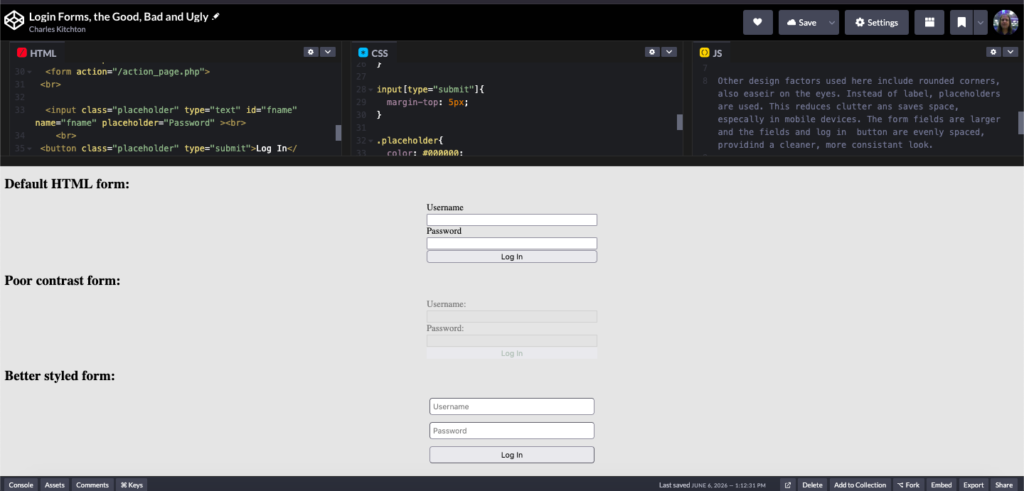Click the poor contrast Username field

(512, 317)
